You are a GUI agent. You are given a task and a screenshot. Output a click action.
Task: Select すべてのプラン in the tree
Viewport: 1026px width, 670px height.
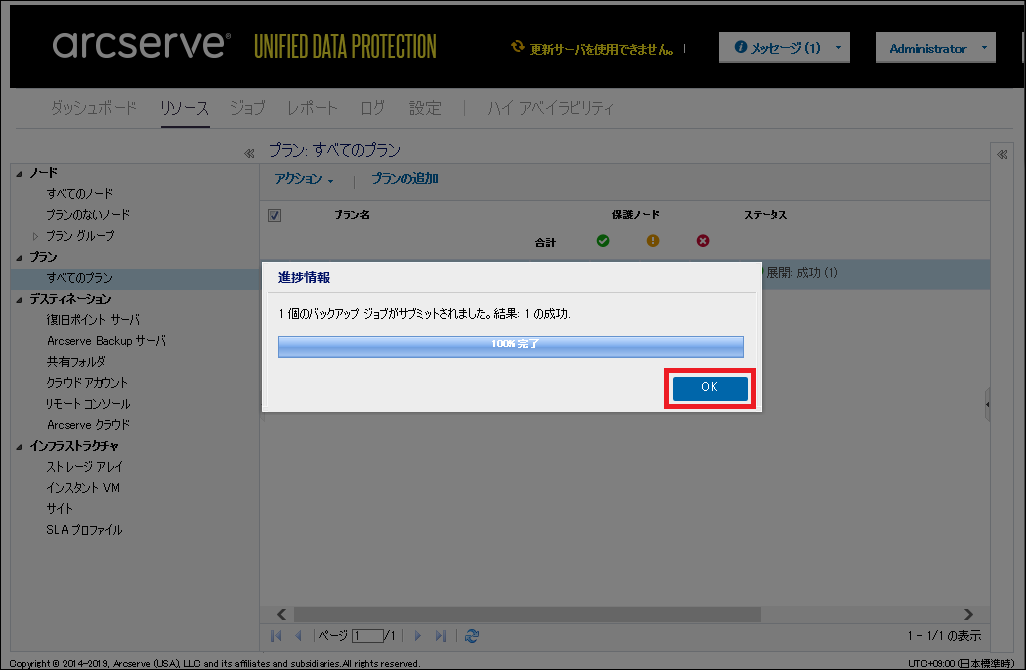[80, 278]
